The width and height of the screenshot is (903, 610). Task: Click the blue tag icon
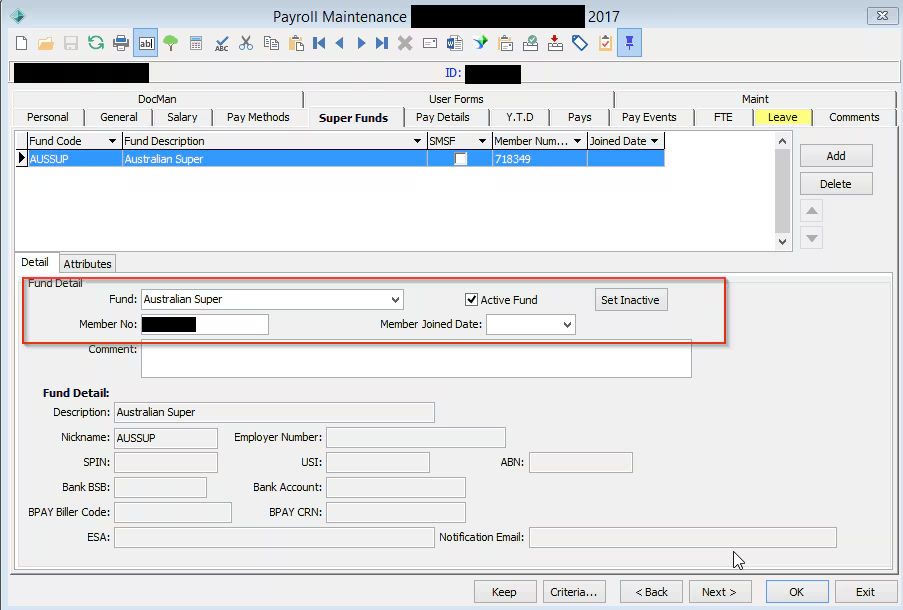pos(580,43)
